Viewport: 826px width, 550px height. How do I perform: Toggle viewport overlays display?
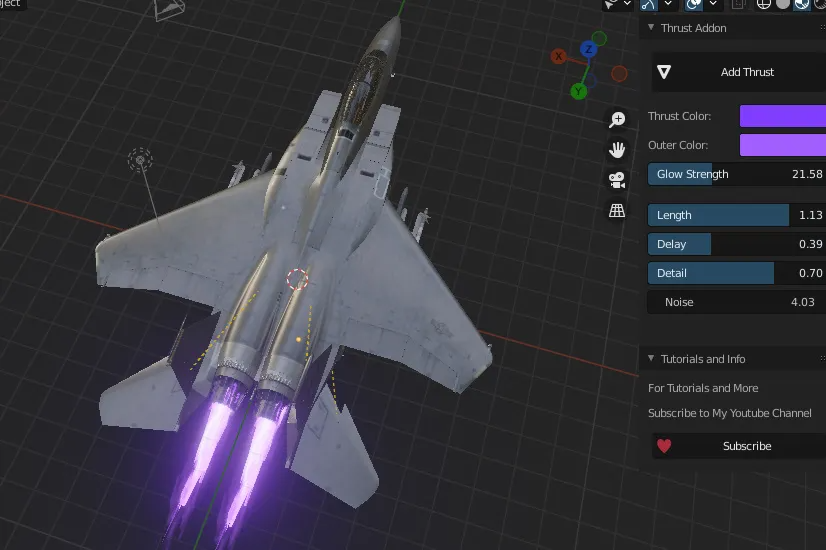click(693, 4)
